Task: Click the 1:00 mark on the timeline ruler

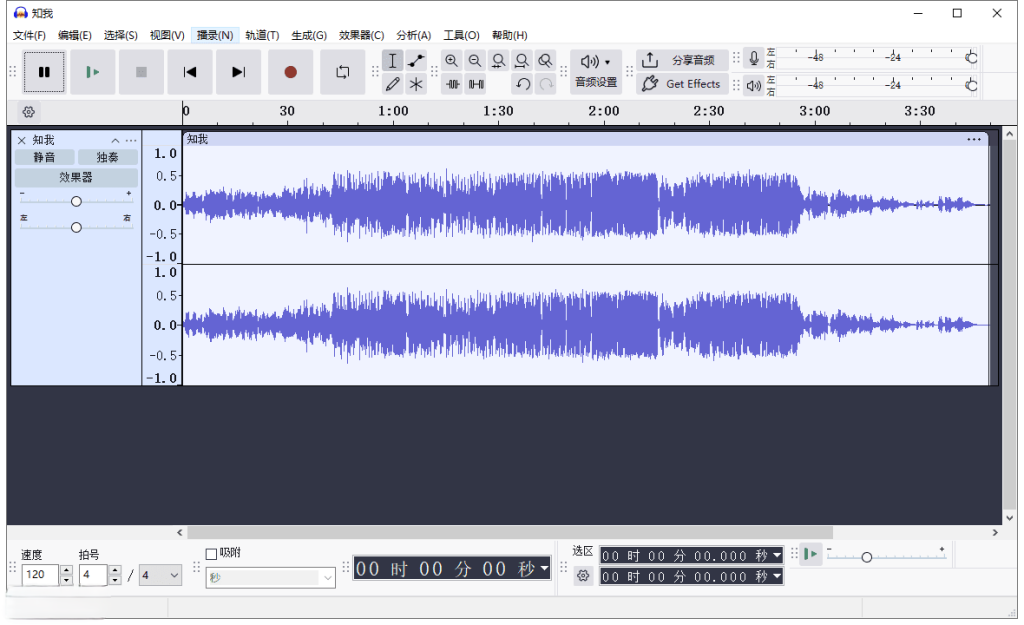Action: 393,111
